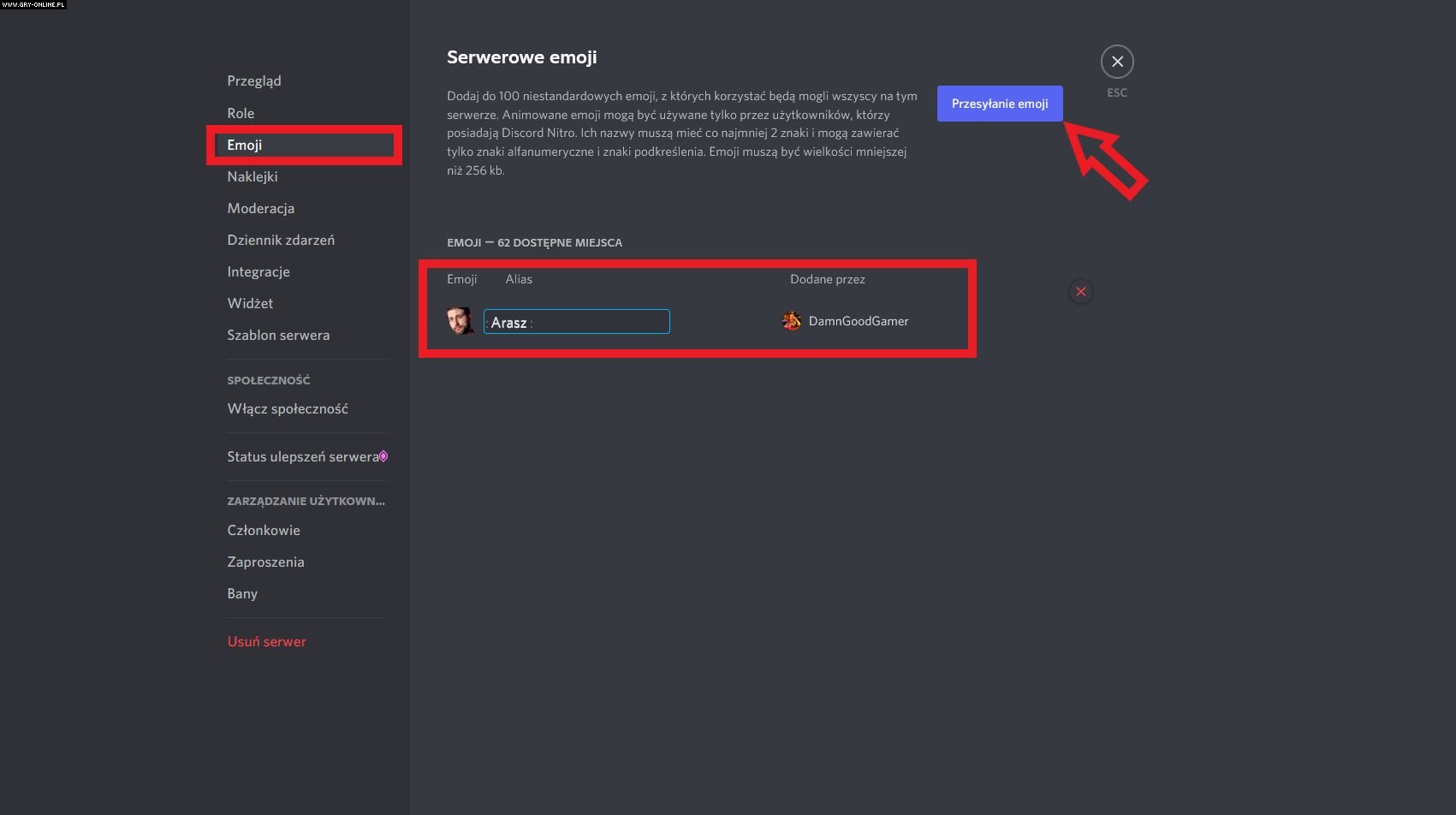
Task: Show the Integracje settings page
Action: (259, 271)
